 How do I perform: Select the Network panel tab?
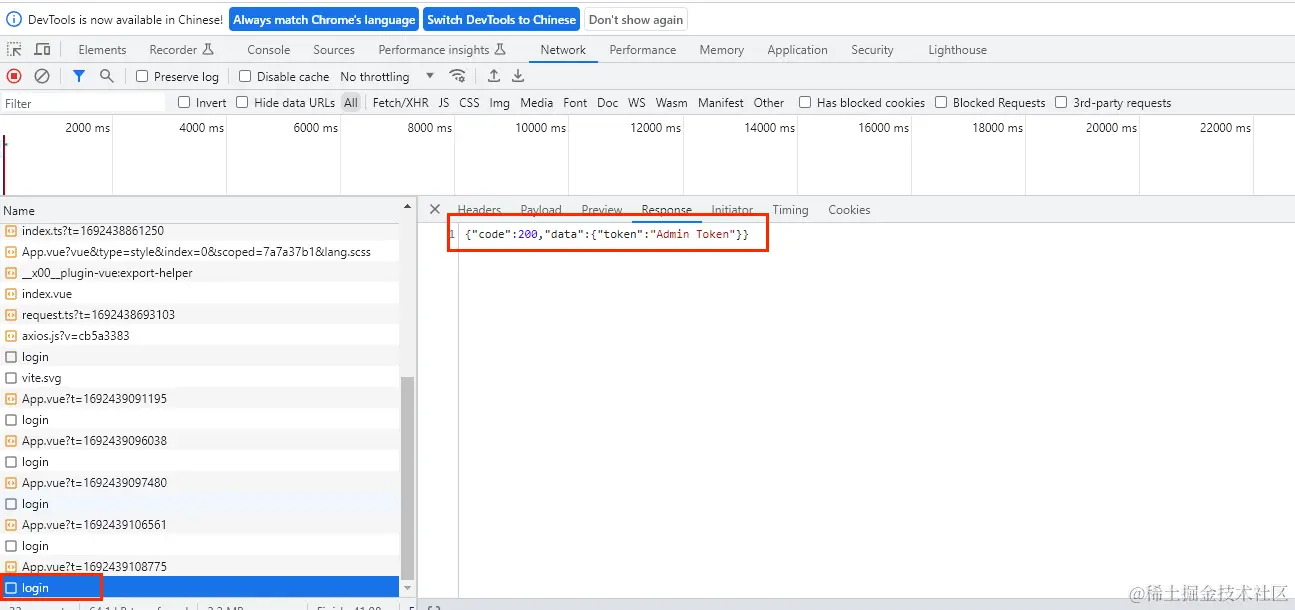click(x=563, y=50)
